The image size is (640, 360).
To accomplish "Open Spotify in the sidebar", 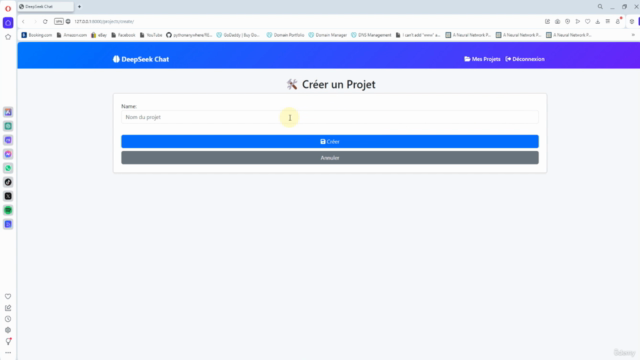I will click(x=8, y=210).
